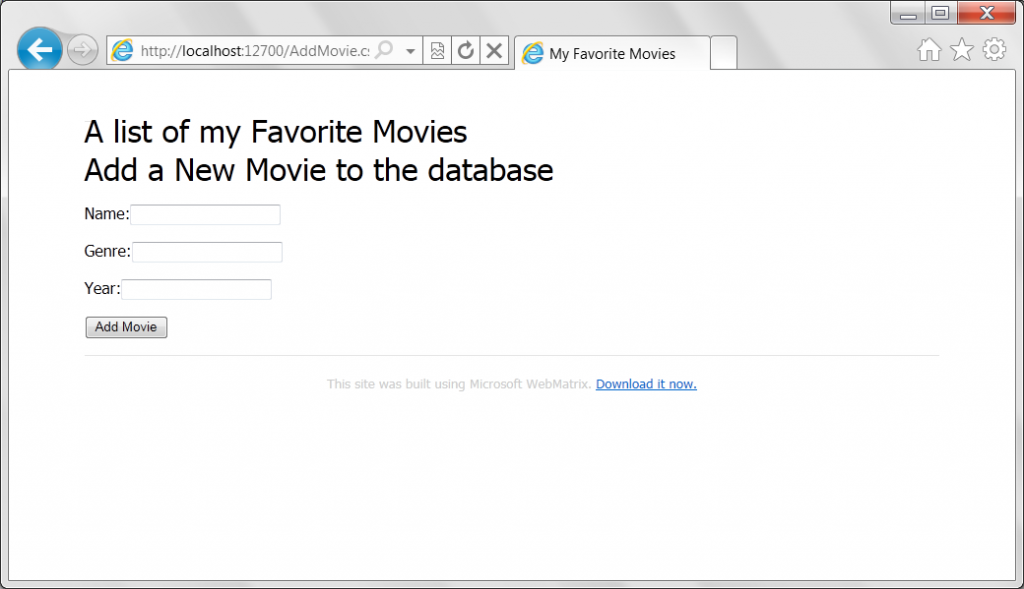Open a new blank tab
This screenshot has width=1024, height=589.
click(724, 53)
